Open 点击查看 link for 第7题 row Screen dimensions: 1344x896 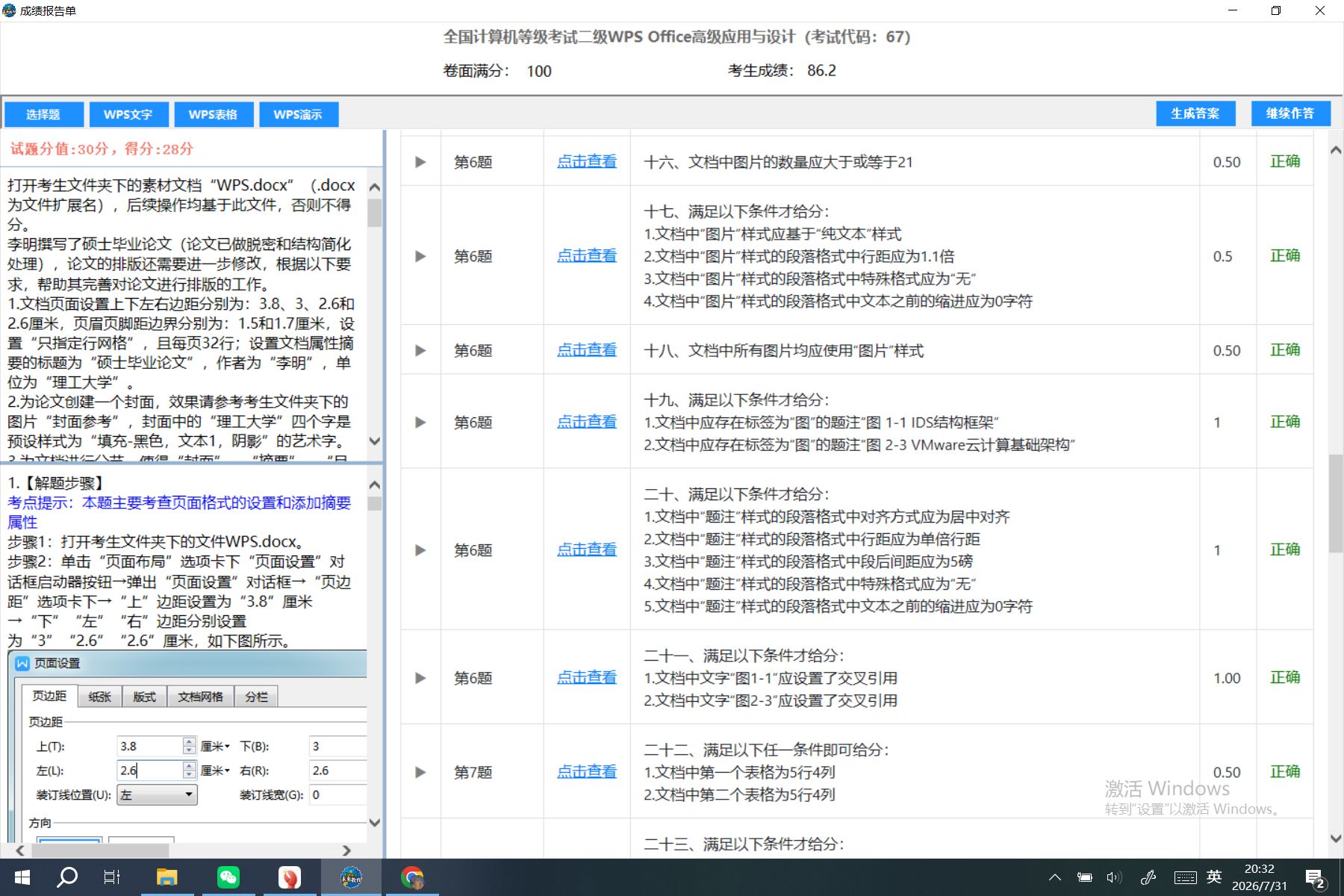coord(587,771)
